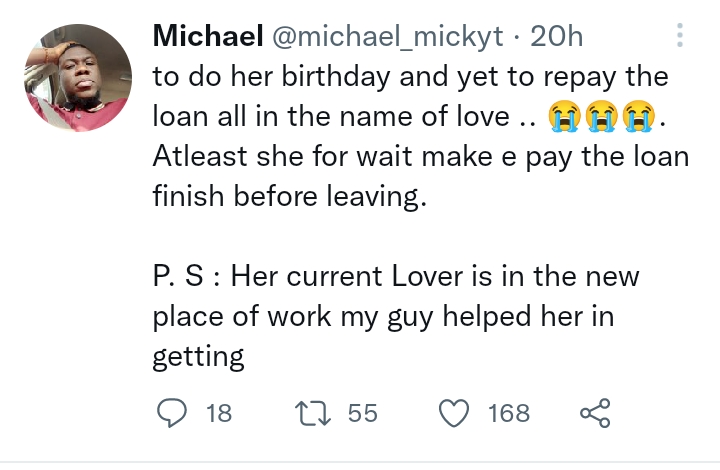Click the word 'getting' ending the tweet
720x470 pixels.
coord(198,357)
